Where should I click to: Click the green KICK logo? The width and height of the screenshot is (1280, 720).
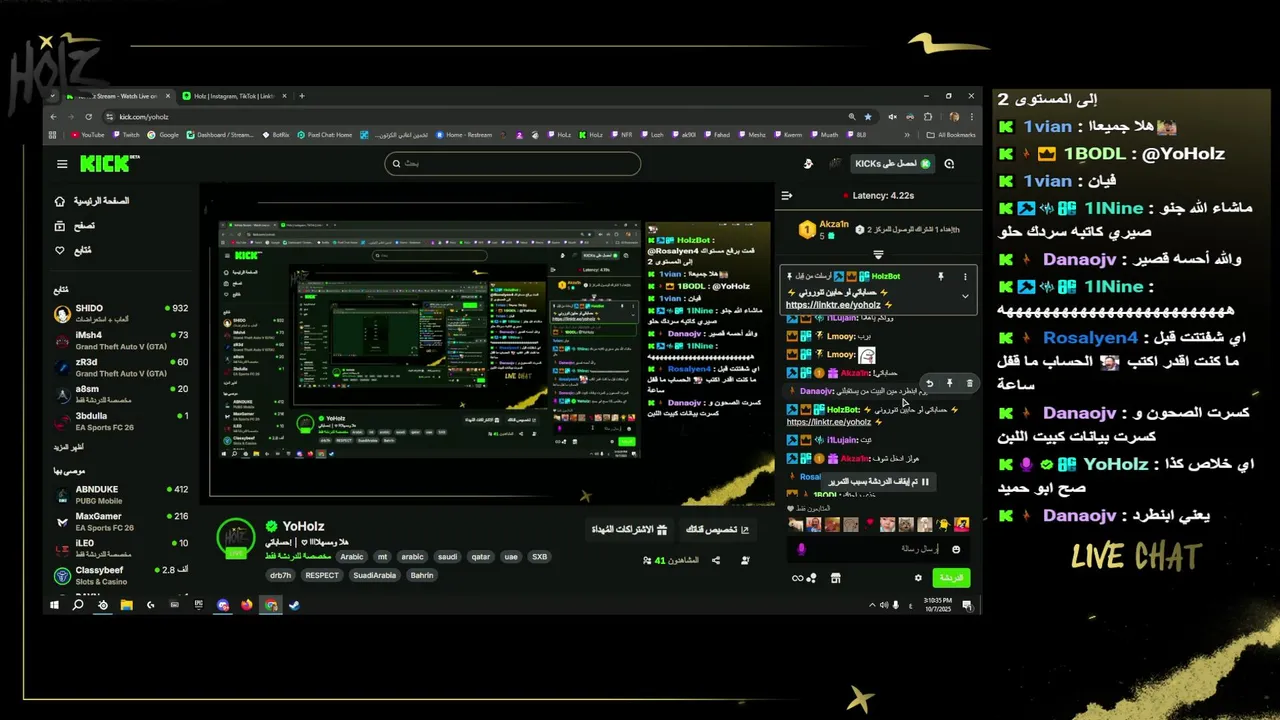tap(105, 163)
